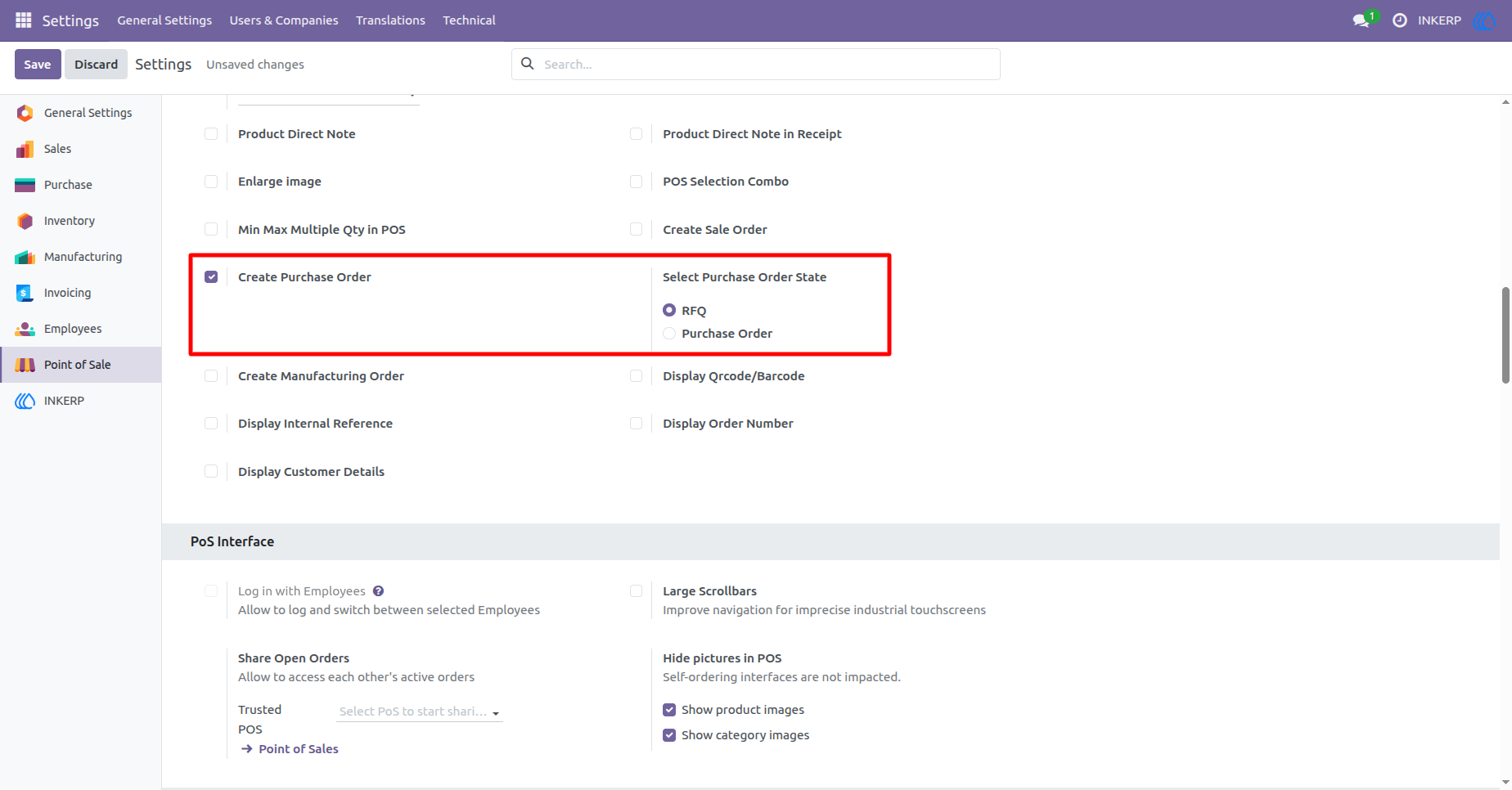Open Inventory settings icon in sidebar
This screenshot has width=1512, height=790.
click(x=25, y=221)
